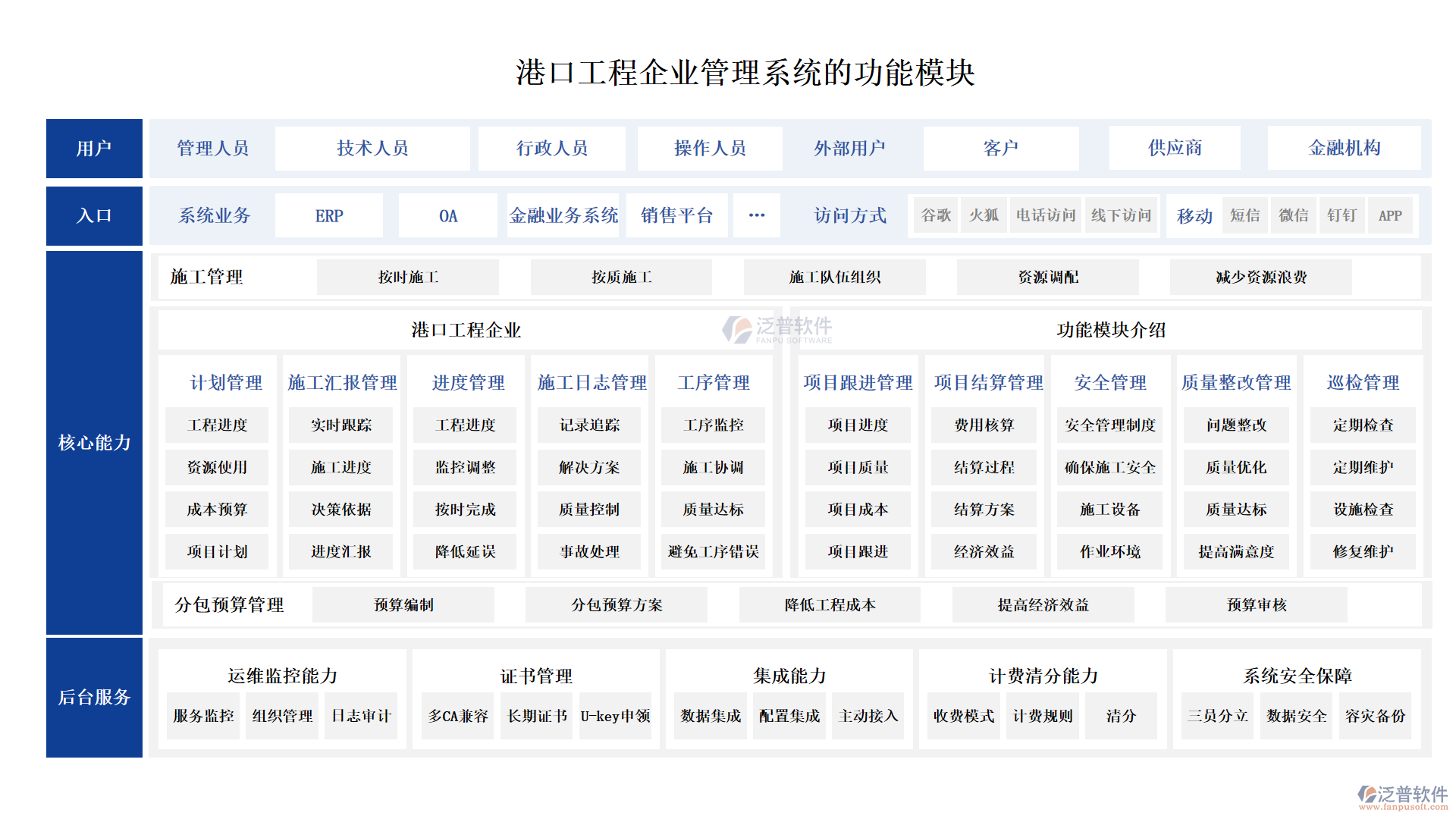Image resolution: width=1456 pixels, height=819 pixels.
Task: Click the Fanpu Software logo at bottom right
Action: tap(1402, 796)
